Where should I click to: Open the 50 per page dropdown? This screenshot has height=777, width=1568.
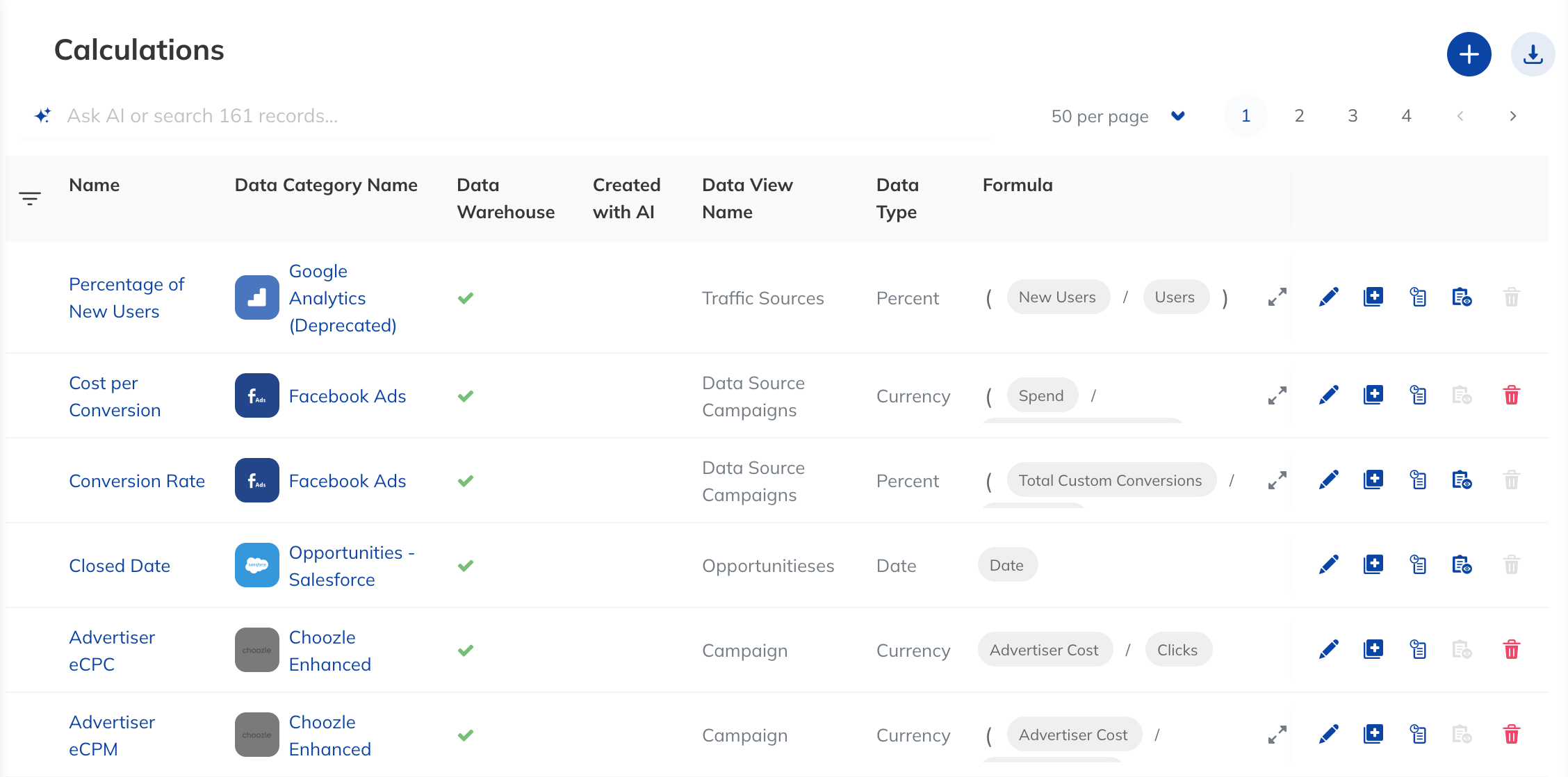point(1118,116)
